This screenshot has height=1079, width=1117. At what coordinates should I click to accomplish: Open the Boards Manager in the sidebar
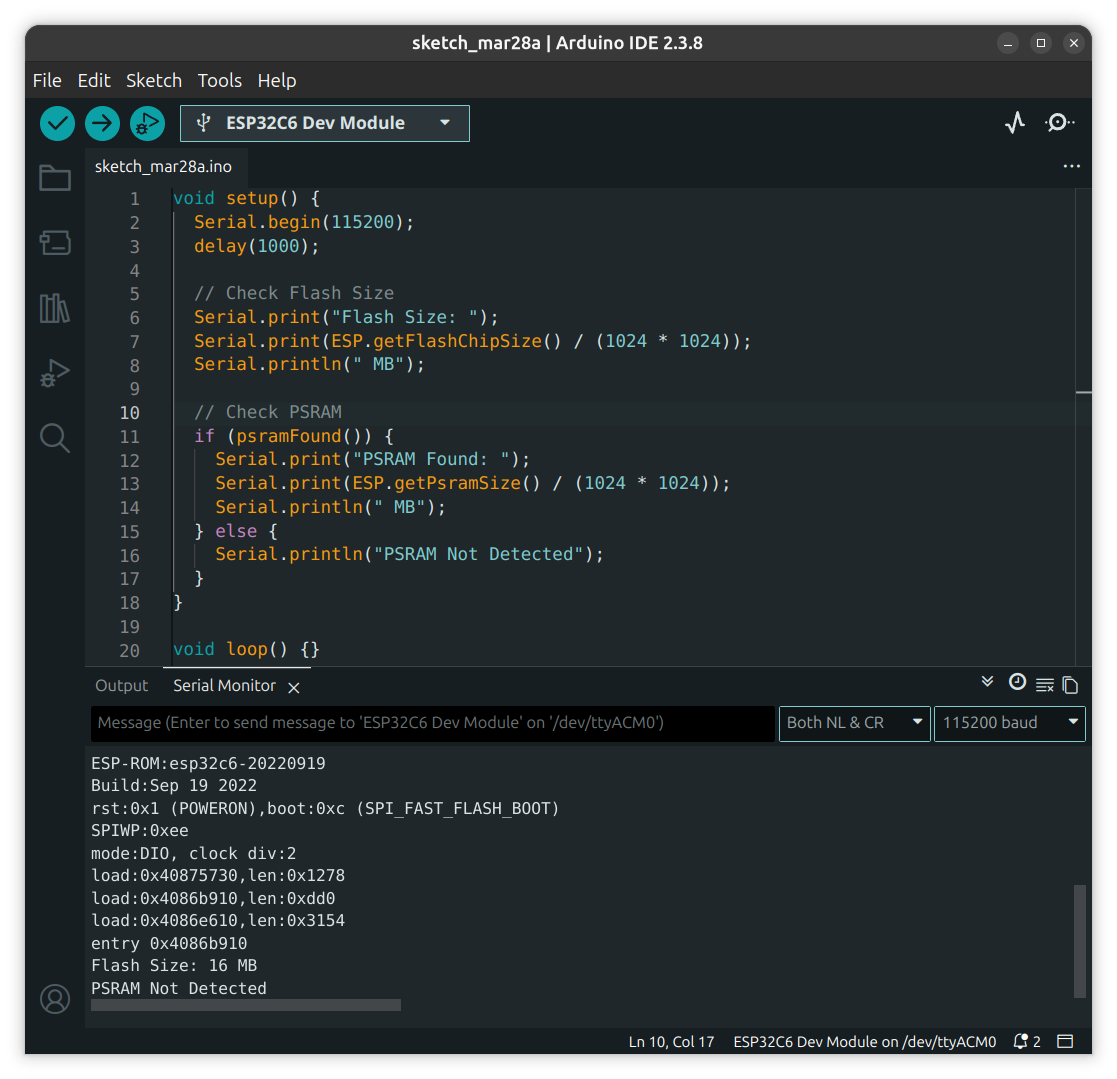point(54,242)
